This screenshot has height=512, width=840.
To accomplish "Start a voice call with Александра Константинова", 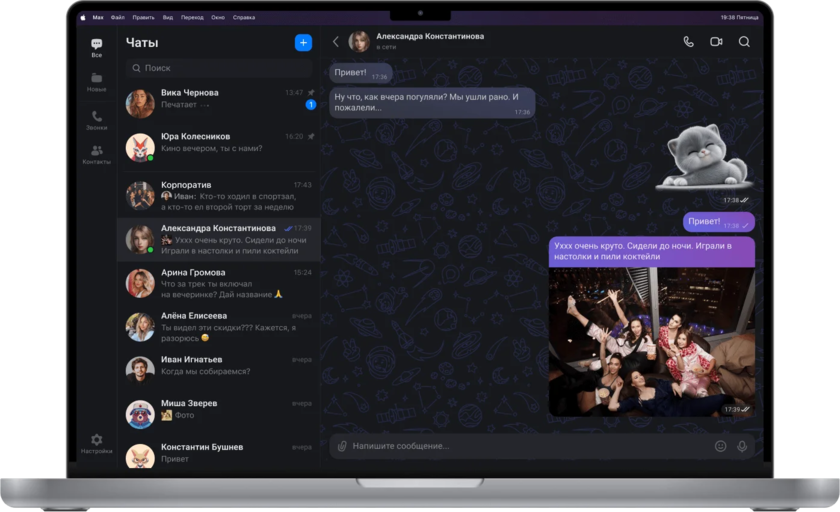I will 688,42.
